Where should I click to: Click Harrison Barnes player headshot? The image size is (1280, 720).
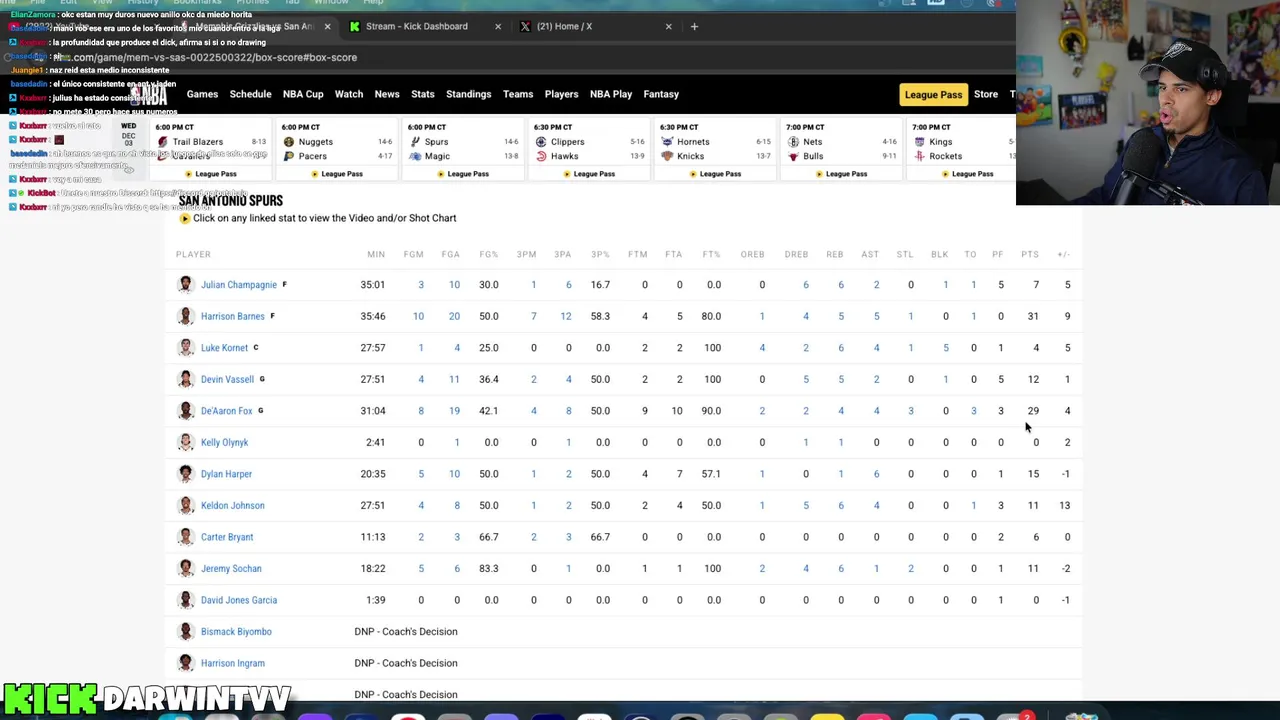185,316
